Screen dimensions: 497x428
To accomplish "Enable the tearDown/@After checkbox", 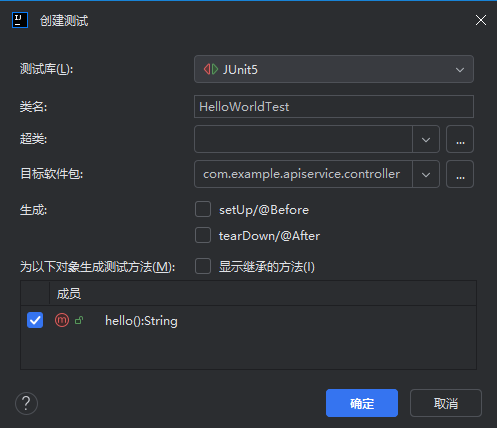I will coord(203,235).
